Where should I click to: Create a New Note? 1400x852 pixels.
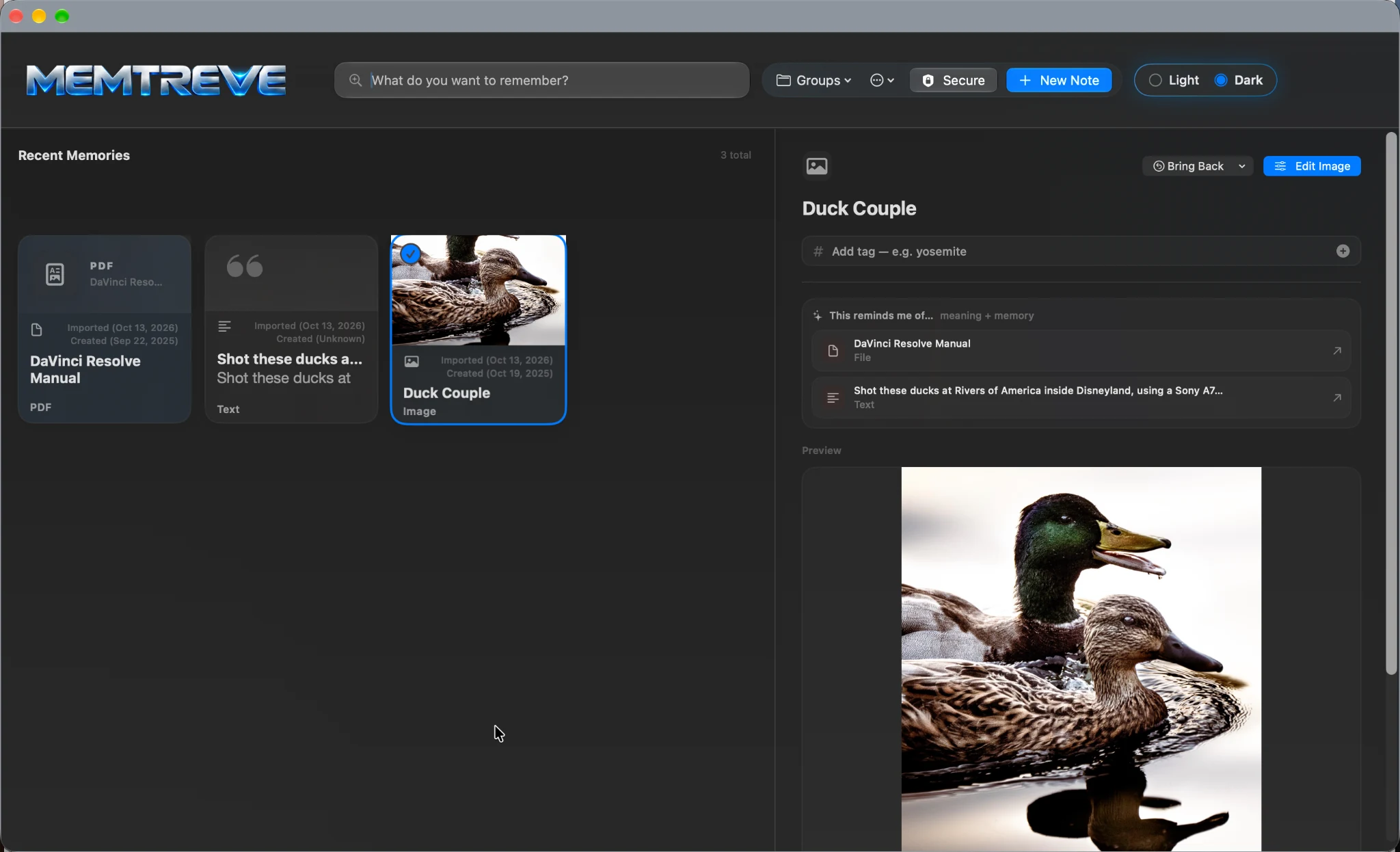click(x=1059, y=80)
